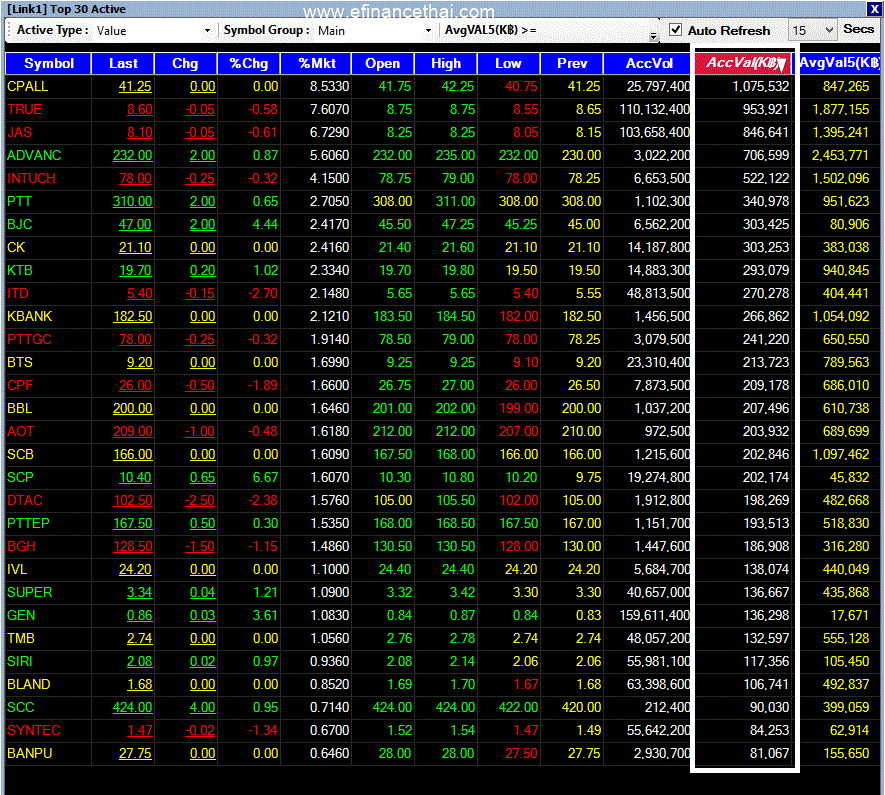
Task: Select the CPALL symbol
Action: point(28,86)
